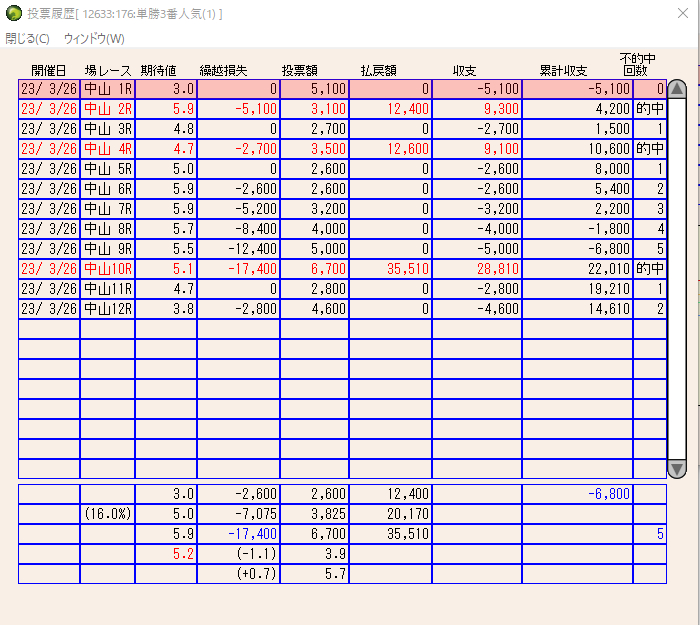Click the 28,810 balance cell
Viewport: 700px width, 625px height.
coord(477,269)
